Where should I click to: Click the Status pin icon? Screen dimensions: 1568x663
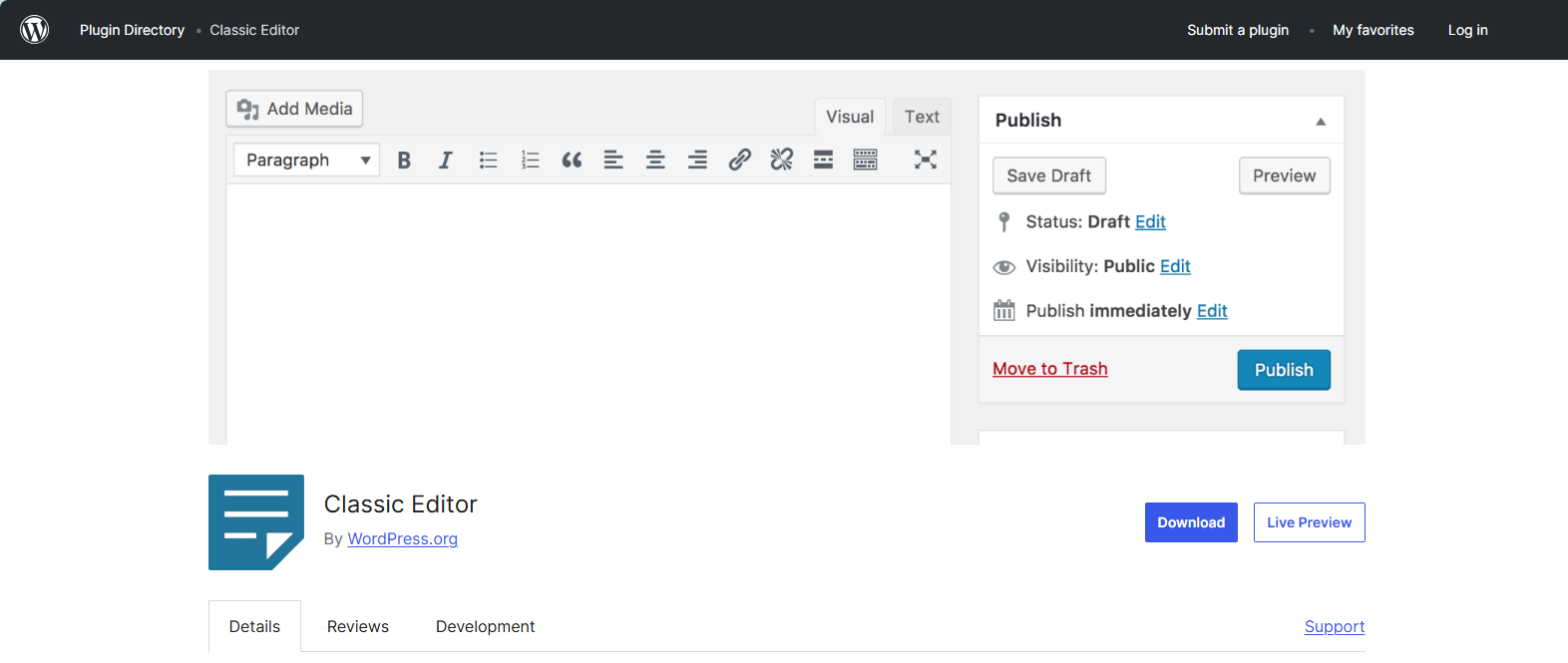pyautogui.click(x=1004, y=221)
